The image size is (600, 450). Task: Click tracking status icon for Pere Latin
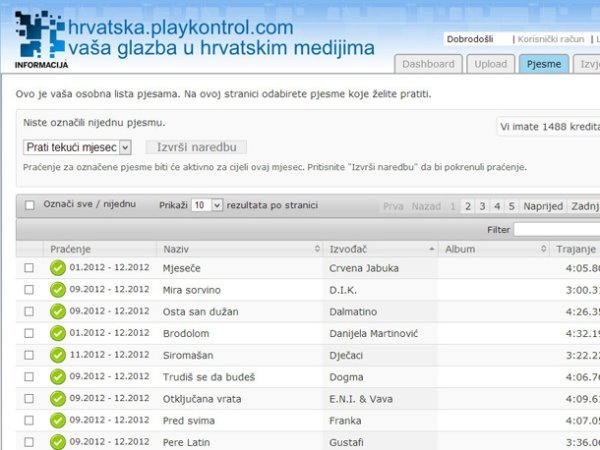pyautogui.click(x=58, y=442)
